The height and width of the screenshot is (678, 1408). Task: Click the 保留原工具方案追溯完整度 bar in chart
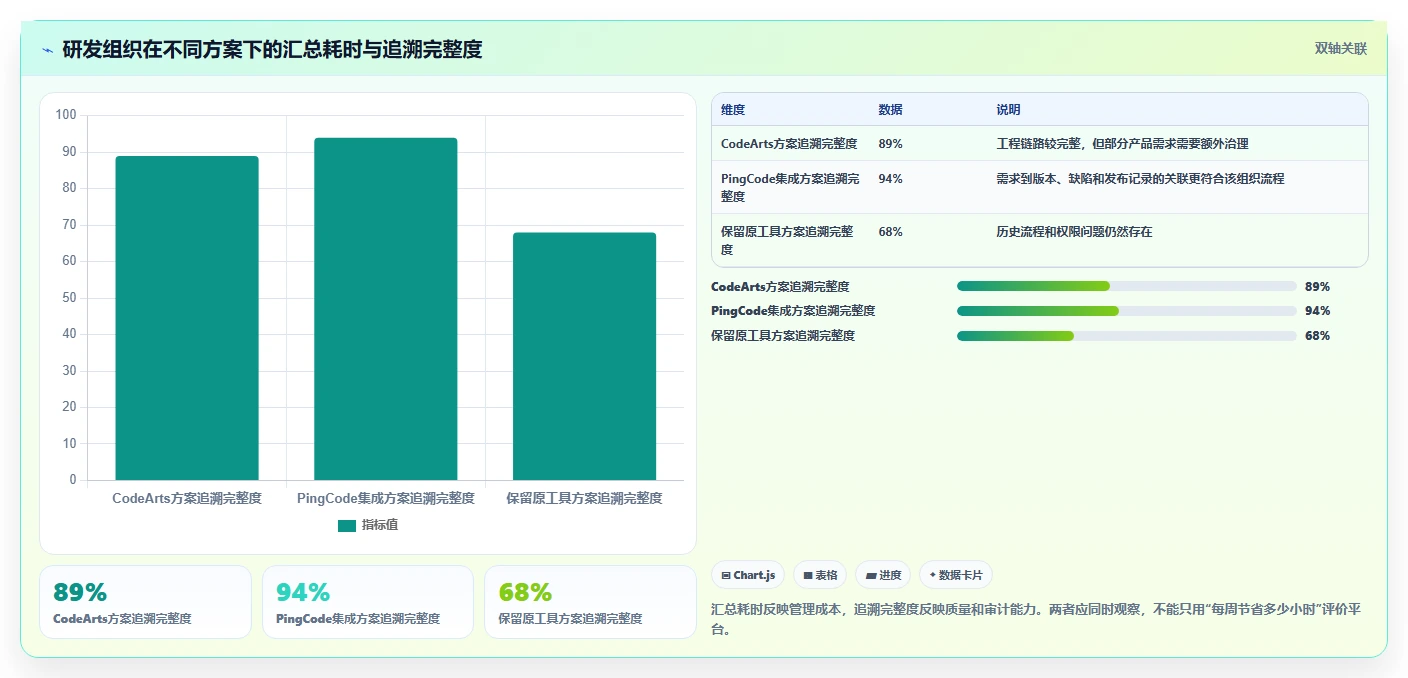[x=585, y=356]
